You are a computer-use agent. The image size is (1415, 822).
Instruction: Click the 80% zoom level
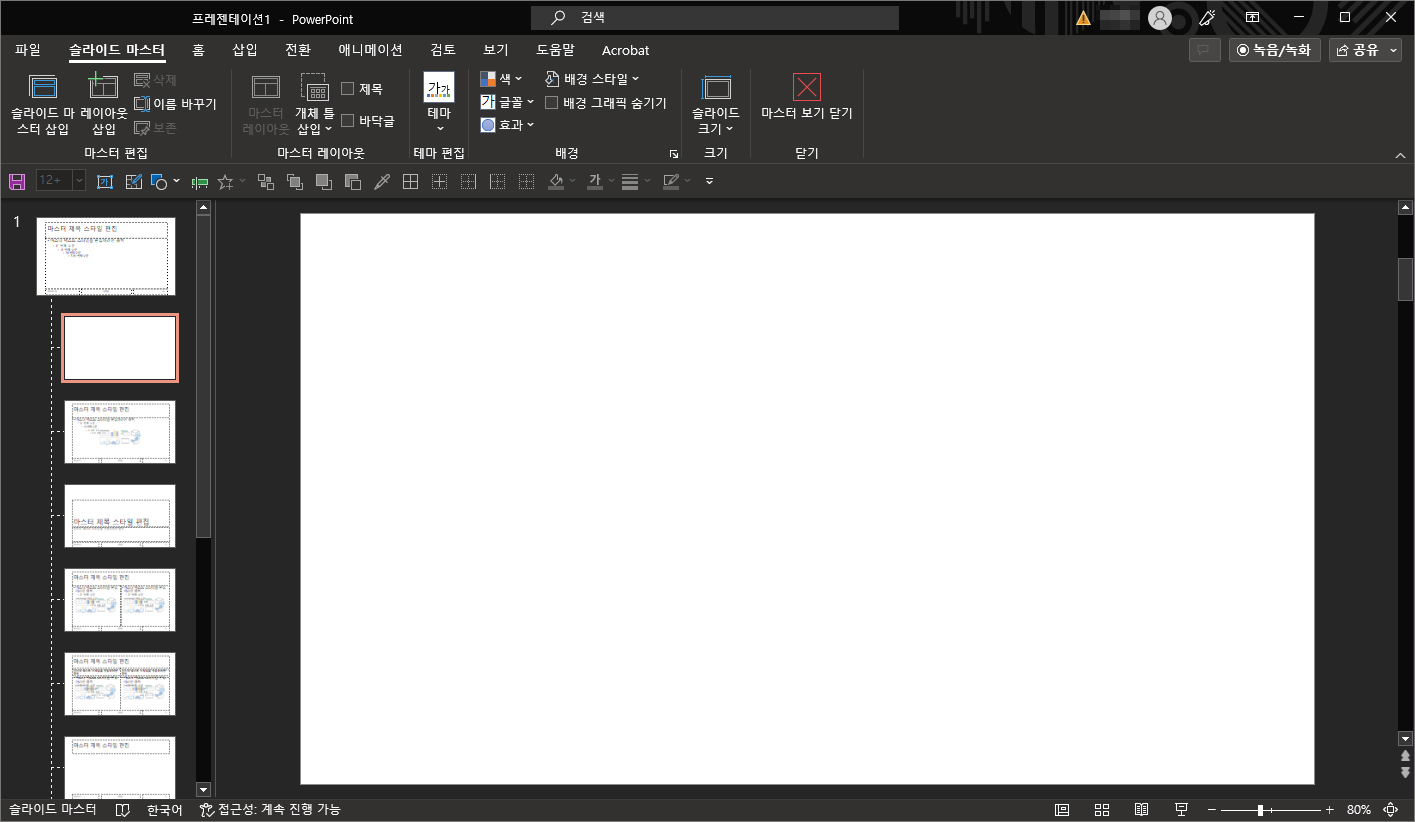click(1358, 809)
